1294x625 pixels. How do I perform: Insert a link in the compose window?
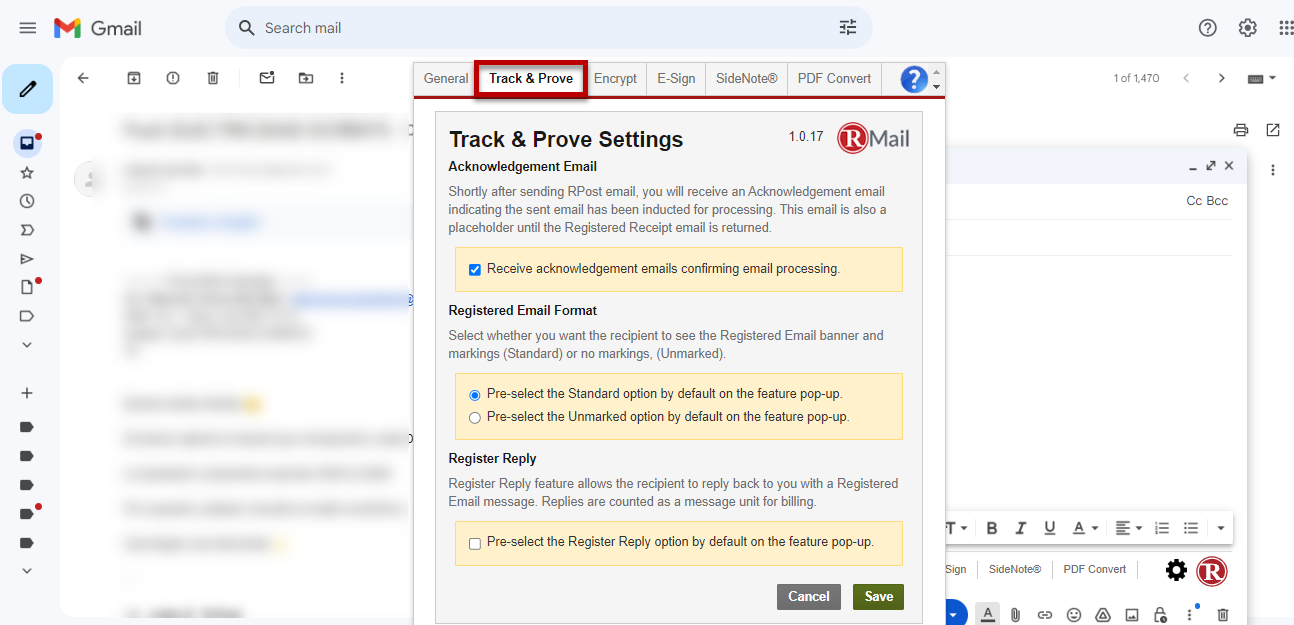click(x=1045, y=614)
